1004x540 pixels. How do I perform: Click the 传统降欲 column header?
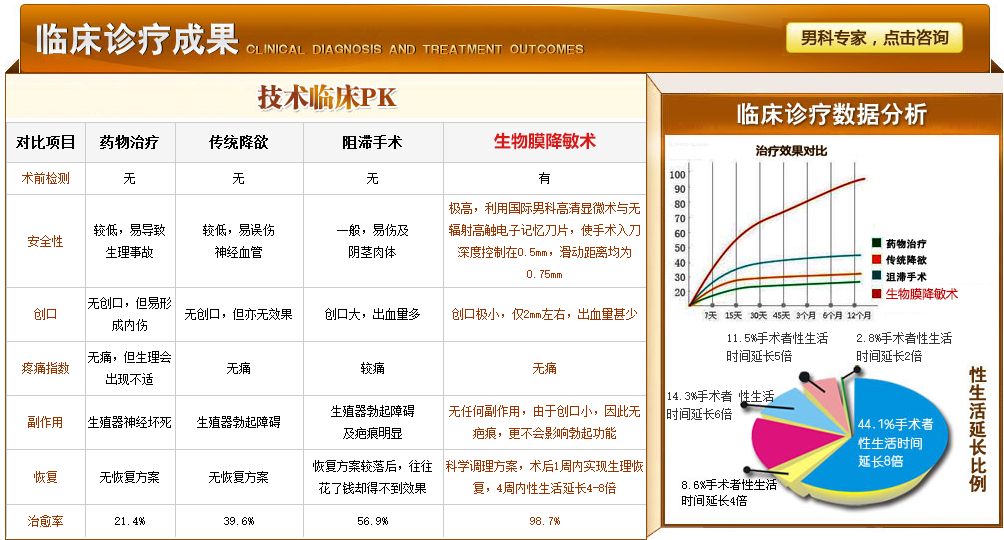(238, 142)
